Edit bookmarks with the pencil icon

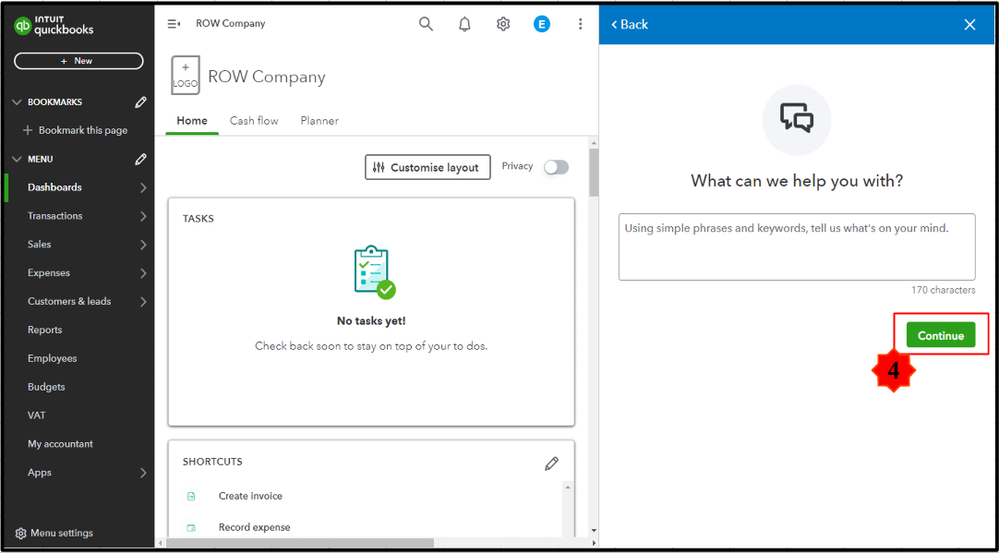click(141, 102)
